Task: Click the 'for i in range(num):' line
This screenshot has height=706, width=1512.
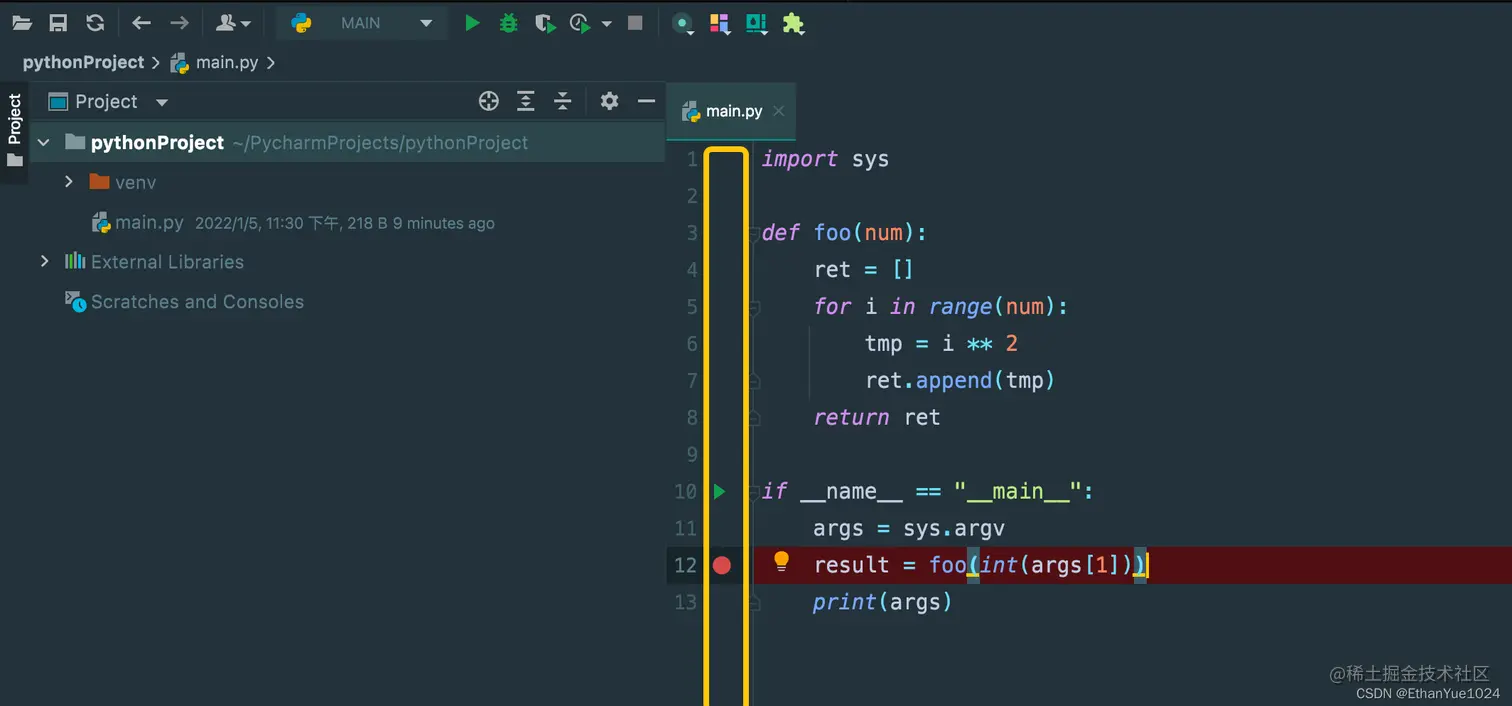Action: point(941,306)
